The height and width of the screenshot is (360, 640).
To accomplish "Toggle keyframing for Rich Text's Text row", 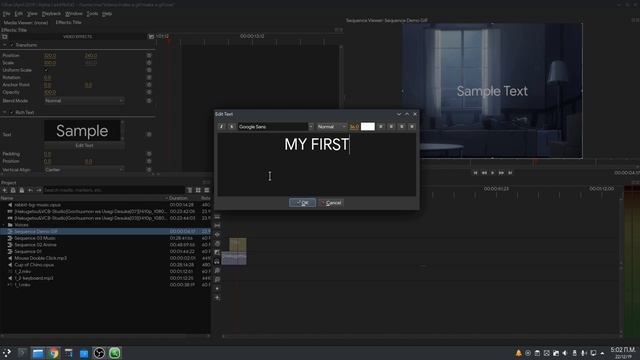I will point(149,134).
